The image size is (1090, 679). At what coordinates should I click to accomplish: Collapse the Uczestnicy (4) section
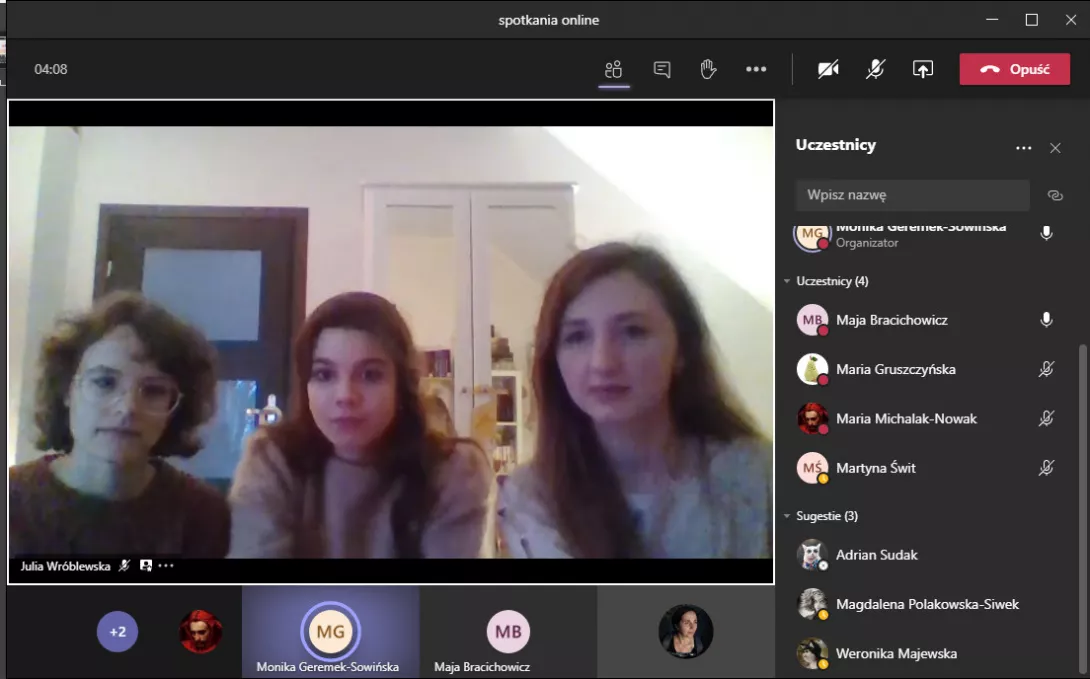coord(788,281)
